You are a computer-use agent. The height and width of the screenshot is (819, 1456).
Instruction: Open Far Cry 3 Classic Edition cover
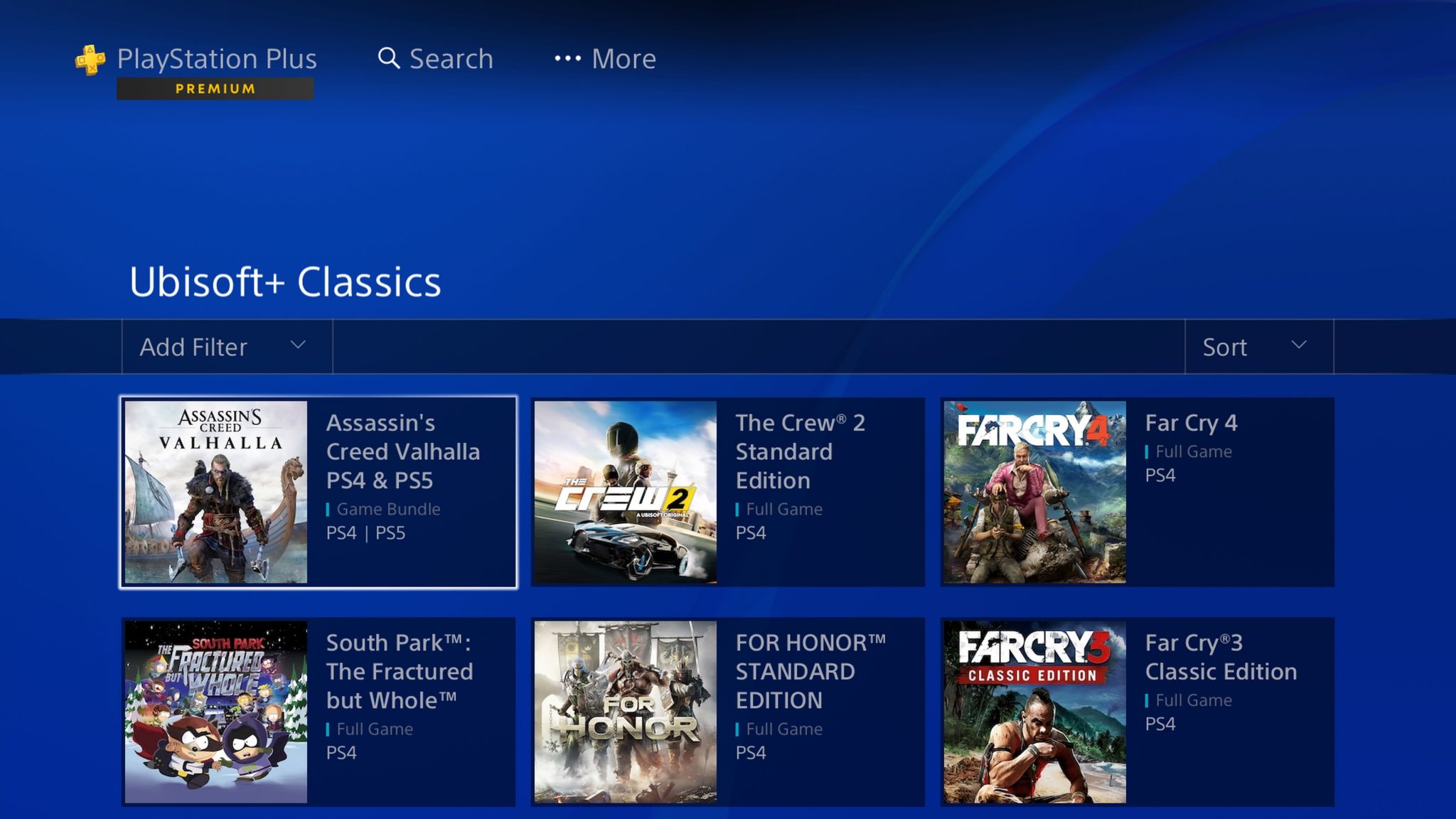(1035, 712)
